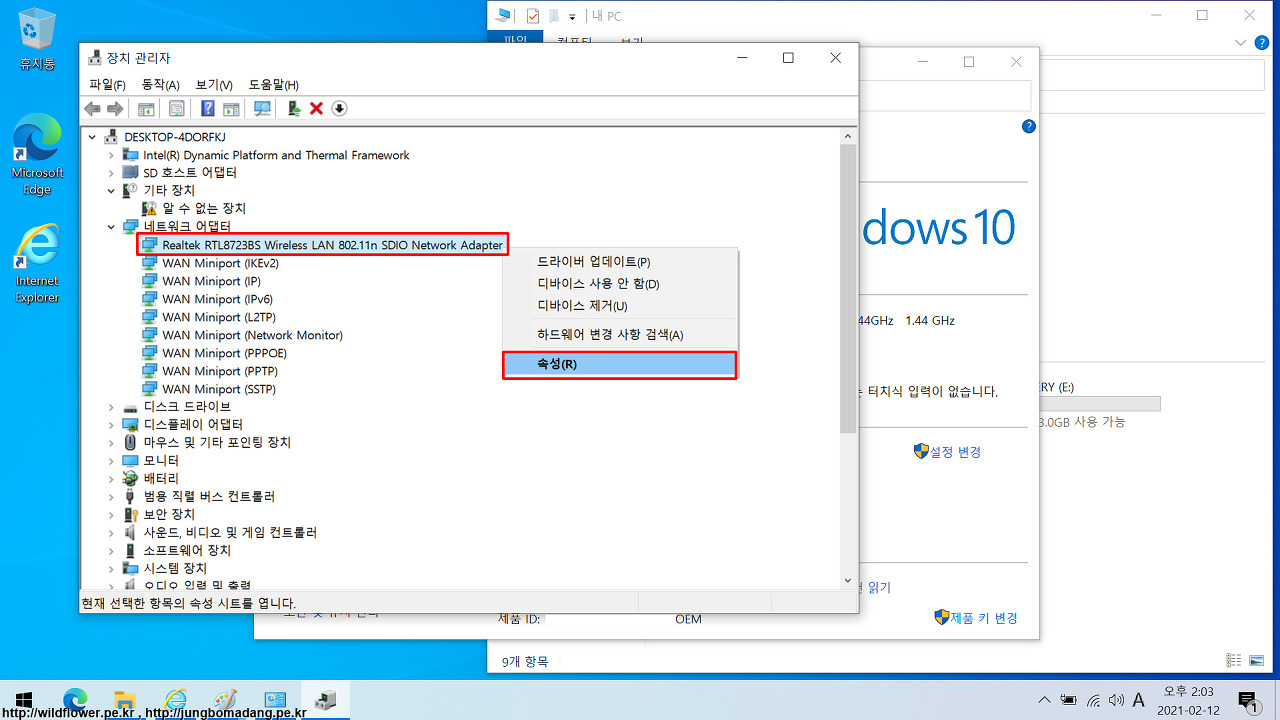Click the help icon in 내 PC window
This screenshot has width=1280, height=720.
1264,43
